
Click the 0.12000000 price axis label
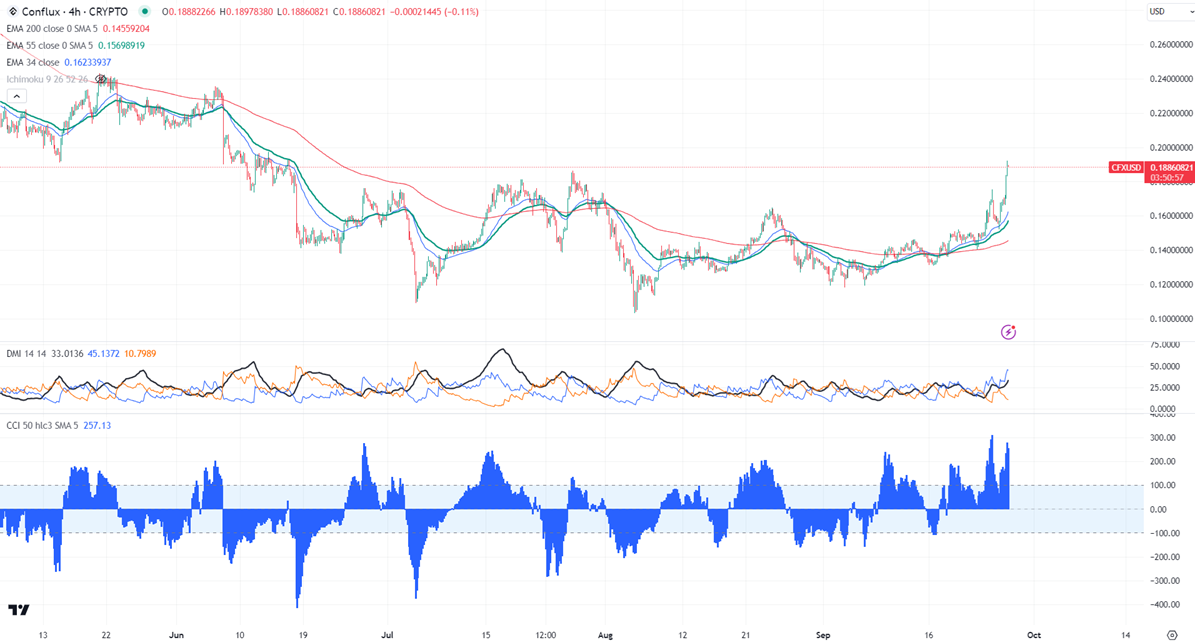click(1171, 284)
